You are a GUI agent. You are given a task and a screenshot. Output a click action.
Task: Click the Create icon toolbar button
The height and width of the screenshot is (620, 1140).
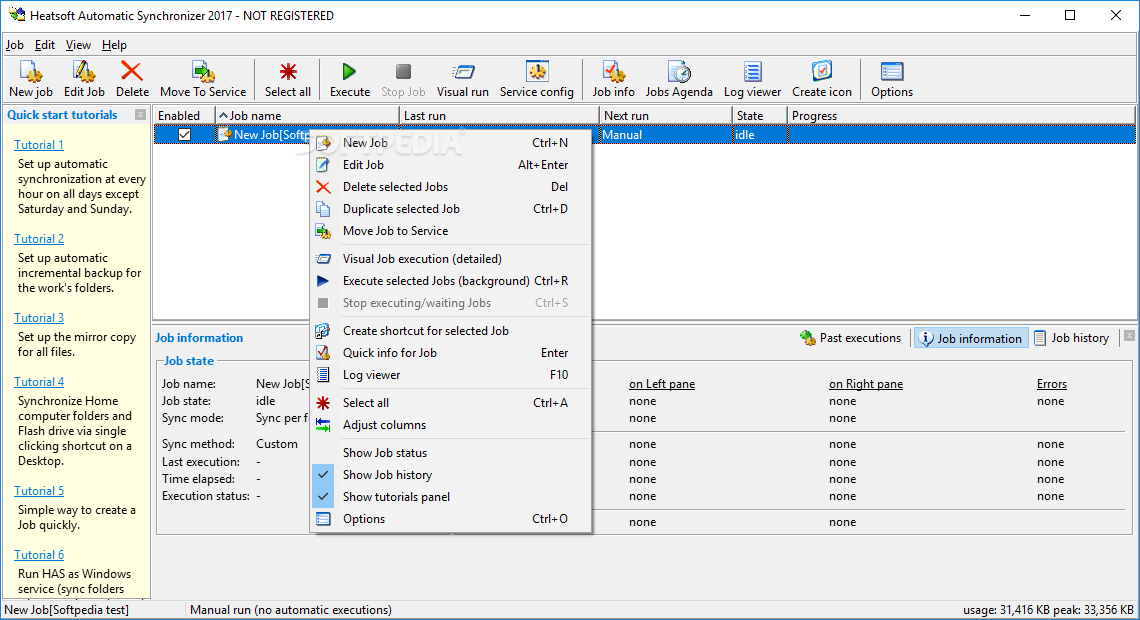point(822,79)
